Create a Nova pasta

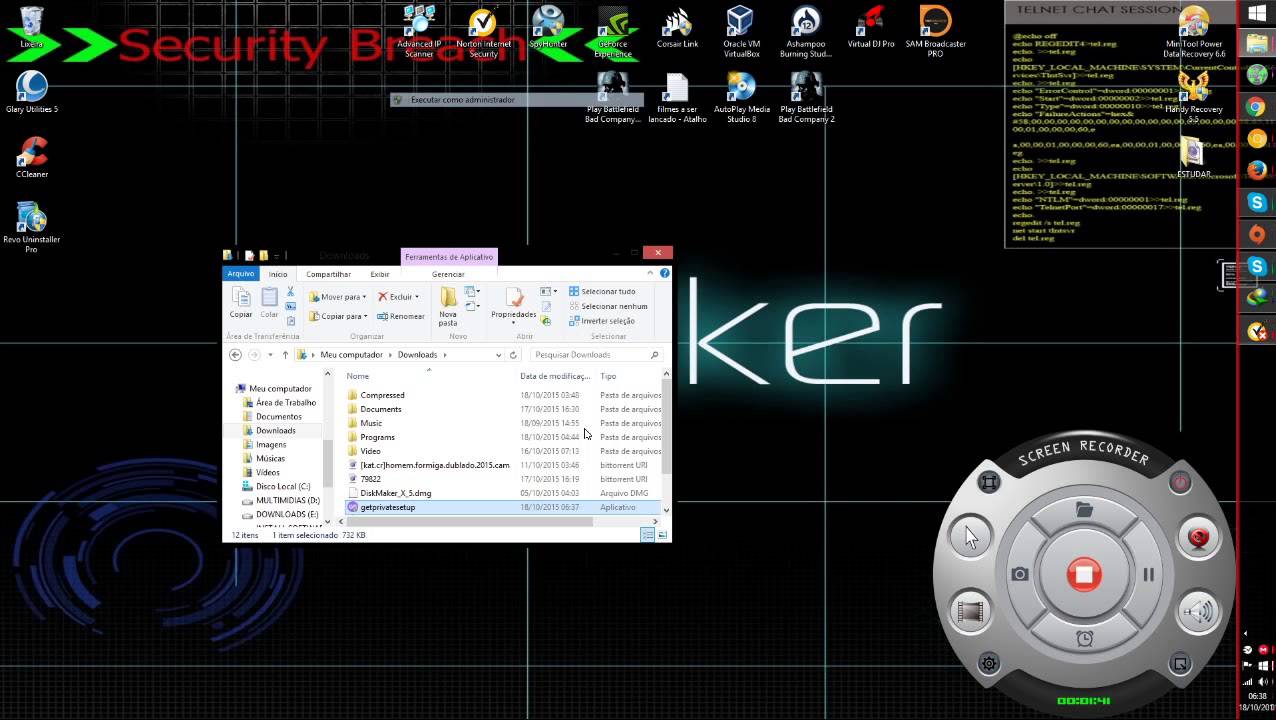point(448,306)
